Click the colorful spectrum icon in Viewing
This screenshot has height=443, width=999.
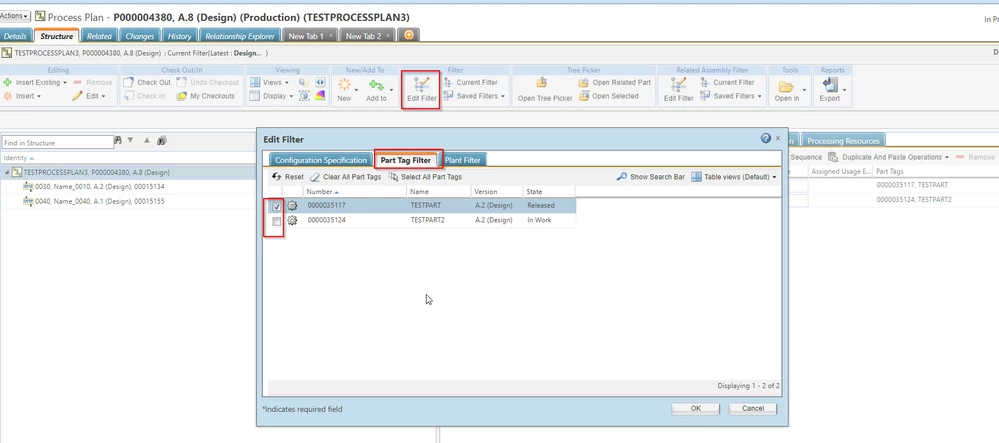click(x=320, y=96)
